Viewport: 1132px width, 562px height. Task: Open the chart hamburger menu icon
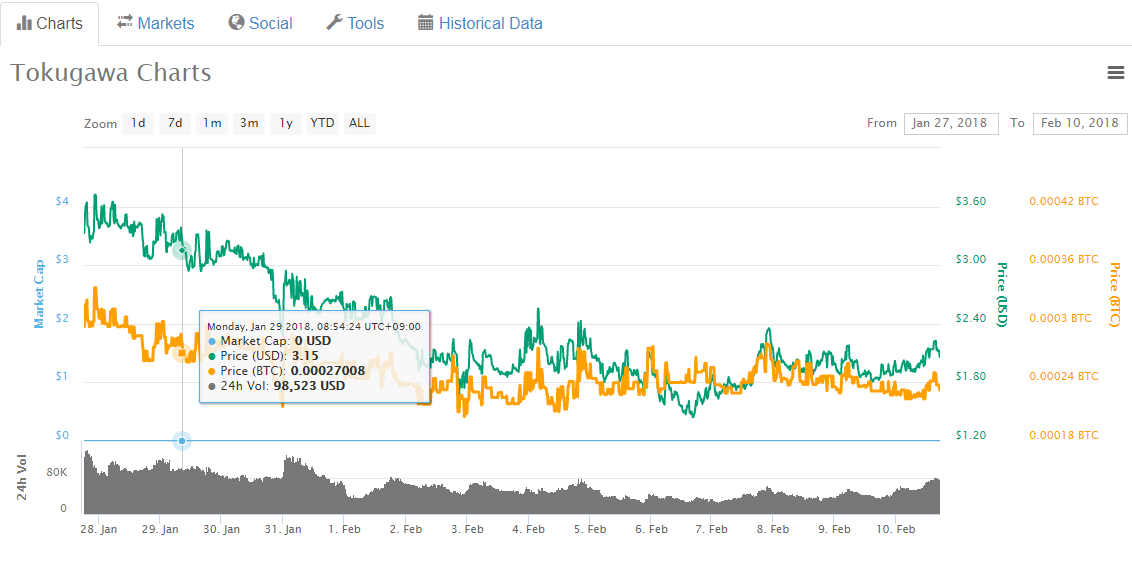[1115, 72]
